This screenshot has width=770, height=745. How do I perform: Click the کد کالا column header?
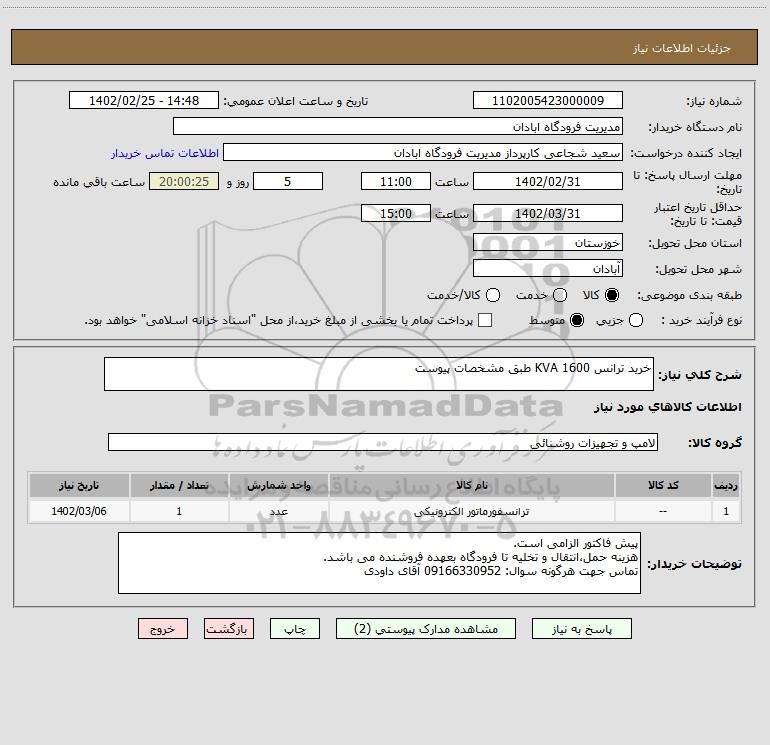[663, 485]
